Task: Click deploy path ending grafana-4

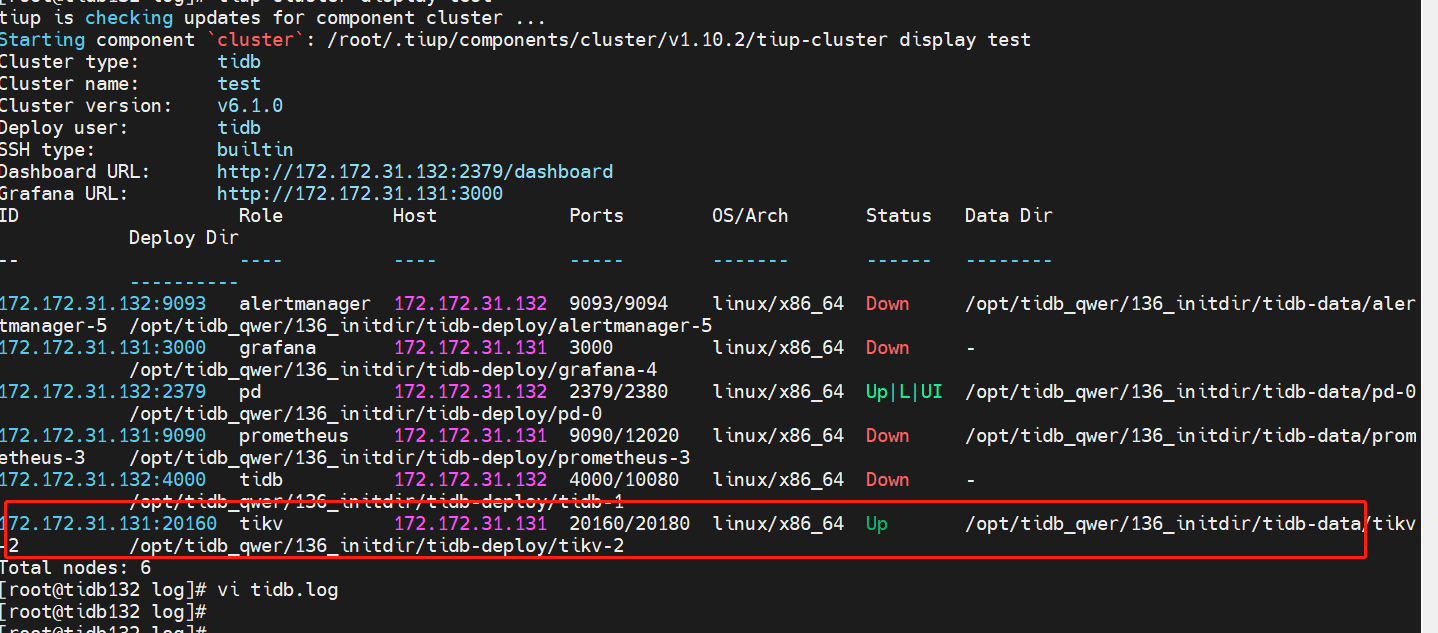Action: 393,370
